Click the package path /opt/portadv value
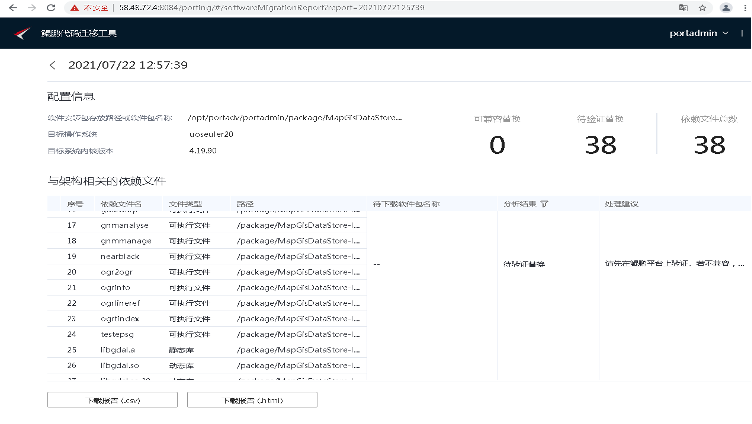Viewport: 752px width, 424px height. tap(295, 118)
